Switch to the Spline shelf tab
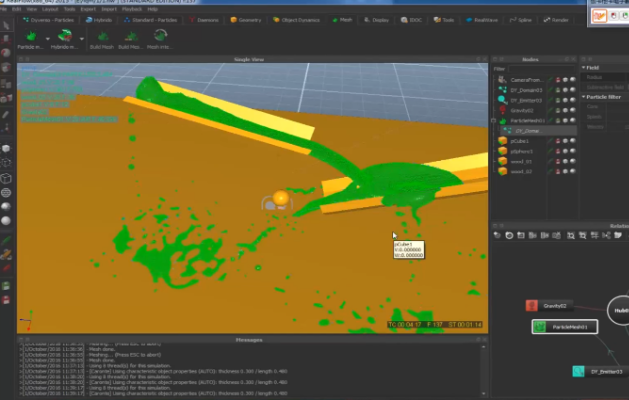The width and height of the screenshot is (629, 400). point(520,20)
